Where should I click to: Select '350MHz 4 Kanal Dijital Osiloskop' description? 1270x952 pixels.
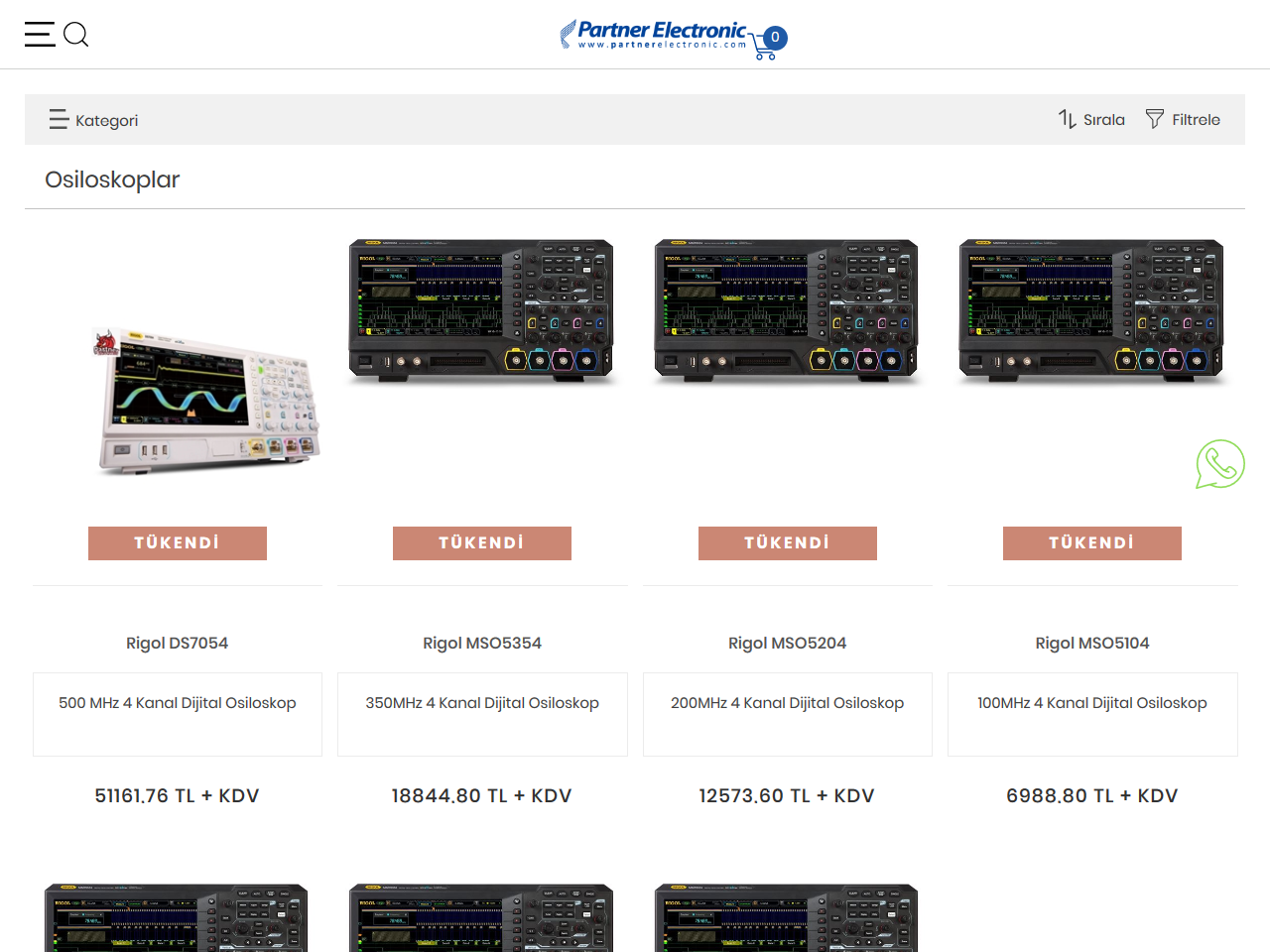point(482,703)
